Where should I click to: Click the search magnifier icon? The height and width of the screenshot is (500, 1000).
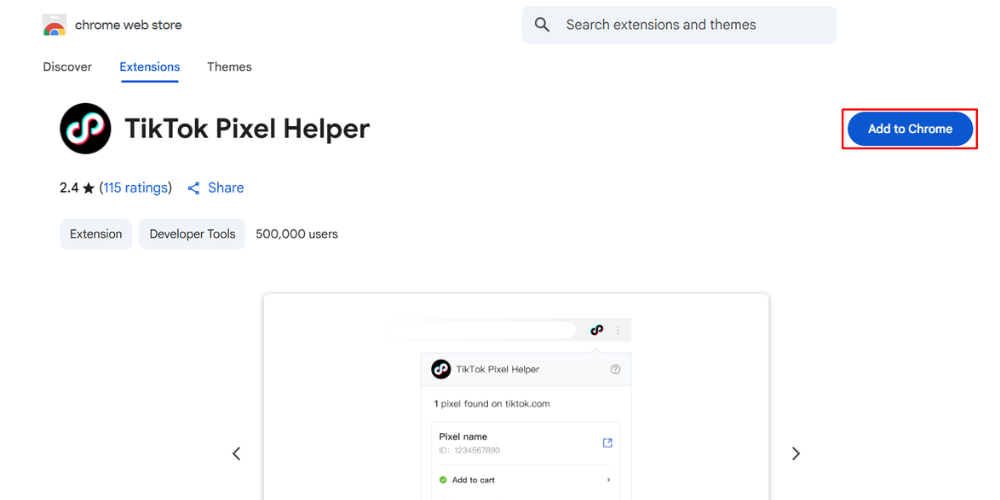[x=542, y=25]
